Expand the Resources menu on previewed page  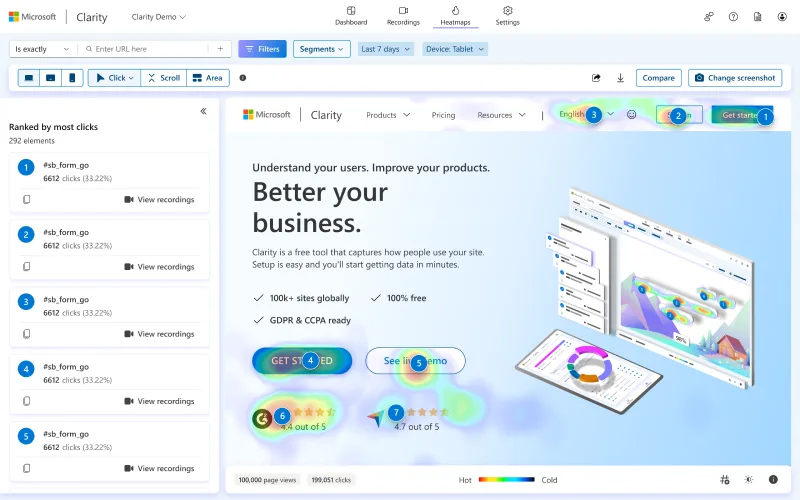(501, 115)
